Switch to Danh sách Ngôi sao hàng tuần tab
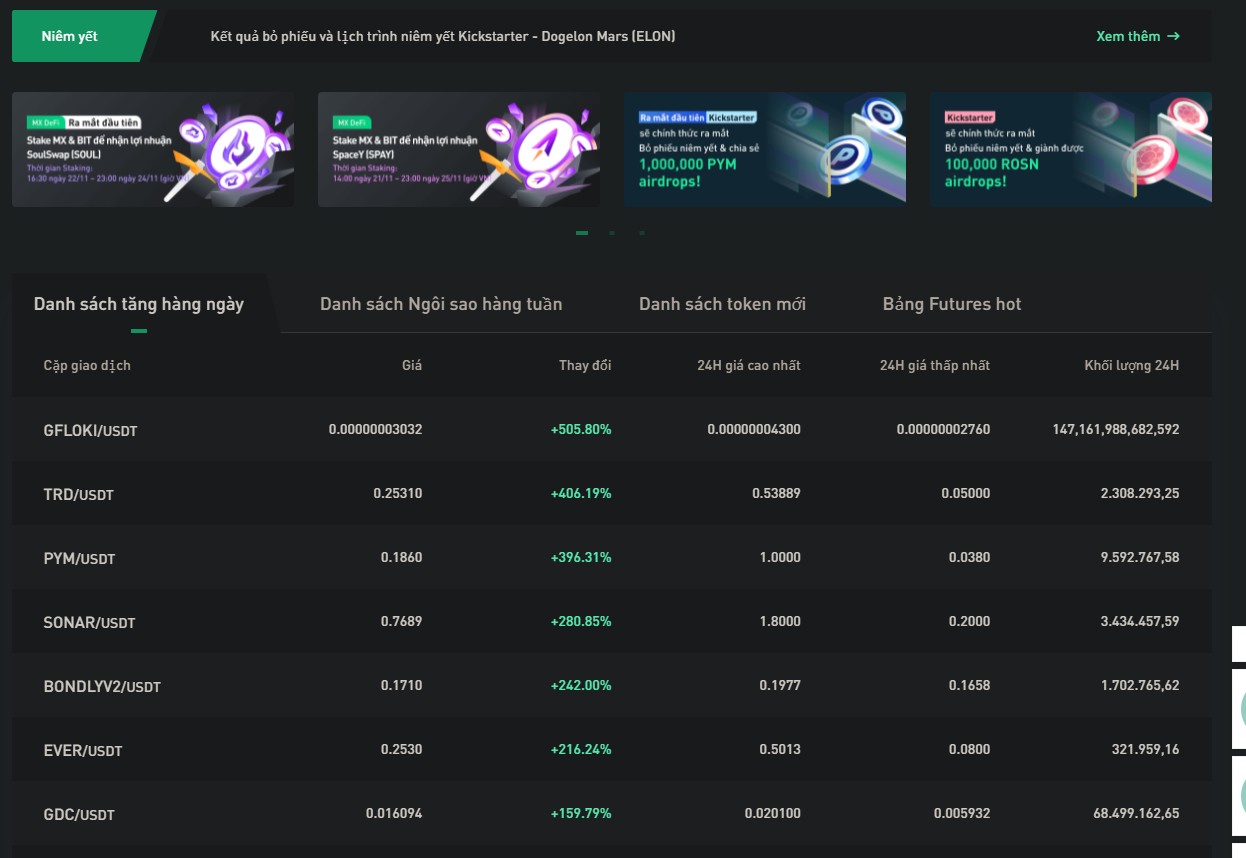 (x=441, y=304)
